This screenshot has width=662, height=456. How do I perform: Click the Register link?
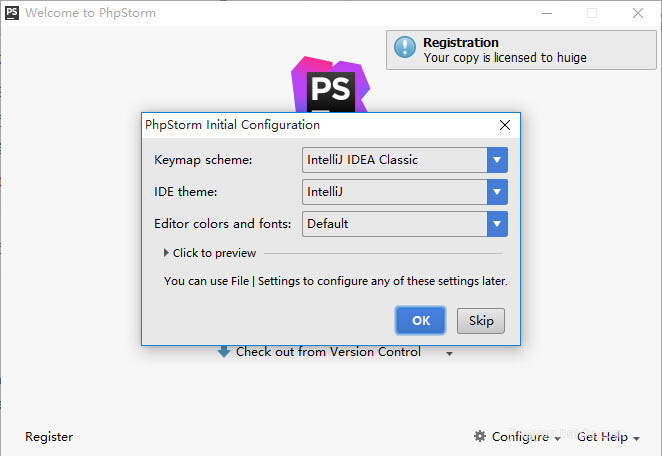point(49,437)
